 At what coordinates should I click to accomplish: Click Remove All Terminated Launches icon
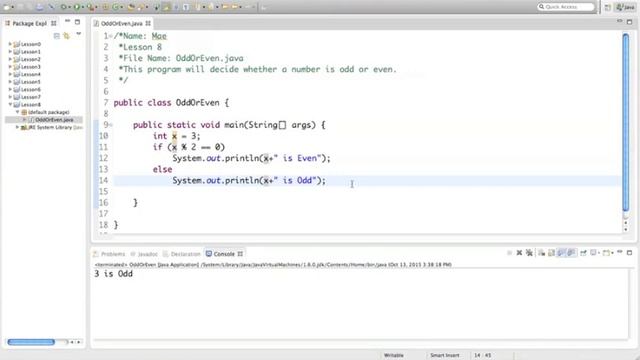pyautogui.click(x=529, y=253)
